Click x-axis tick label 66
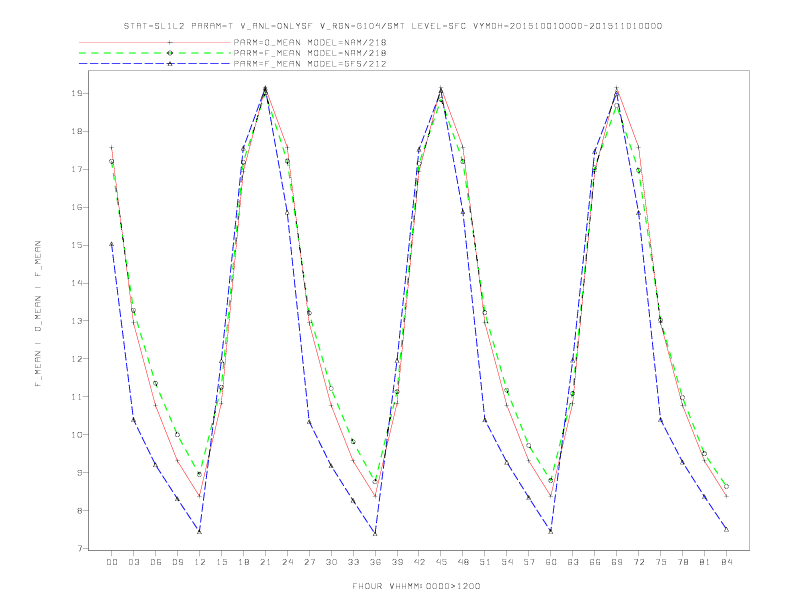 click(595, 562)
